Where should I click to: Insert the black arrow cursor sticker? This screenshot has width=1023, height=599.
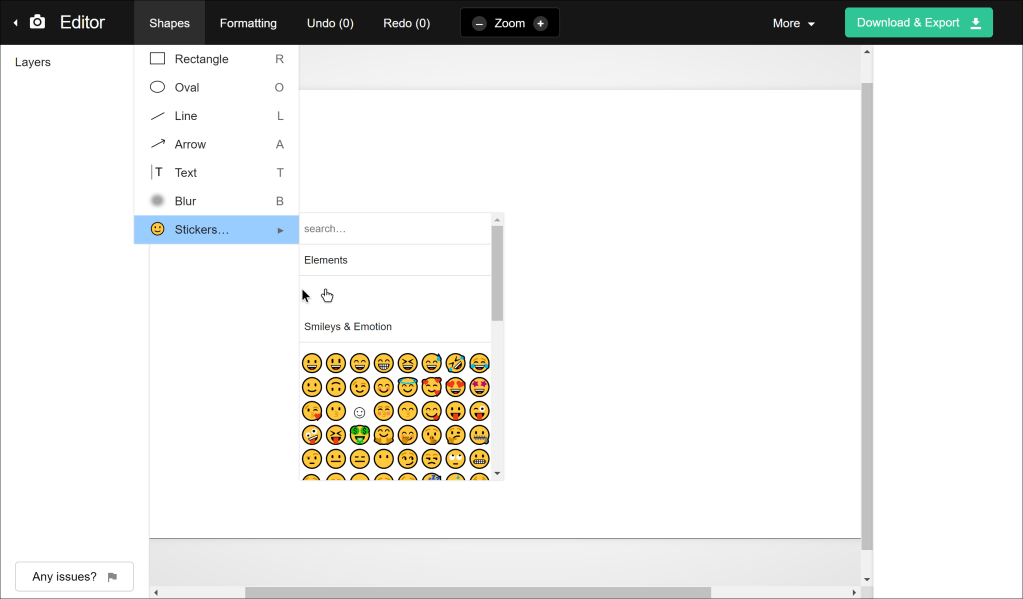[306, 295]
